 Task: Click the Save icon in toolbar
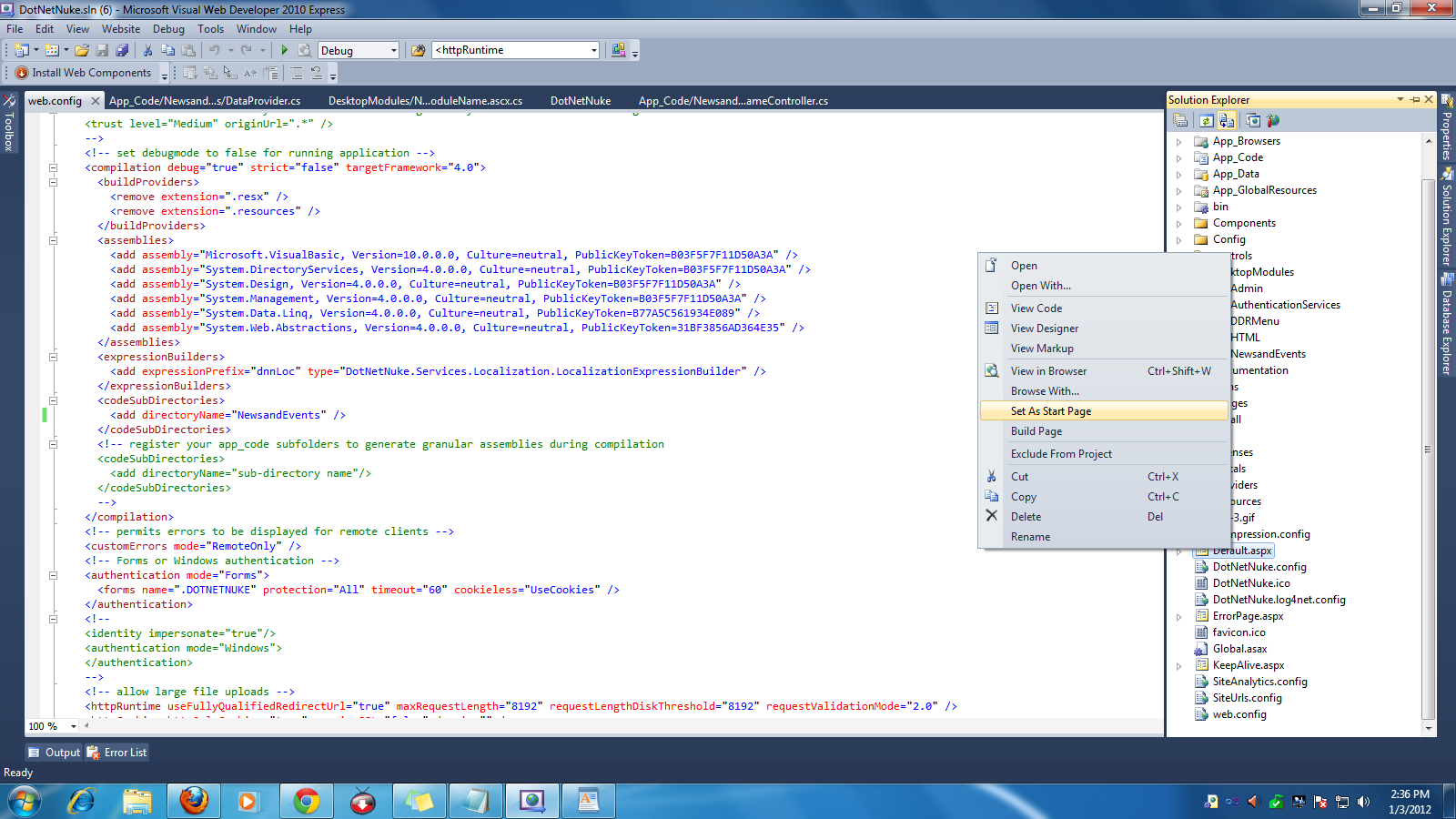(x=102, y=50)
